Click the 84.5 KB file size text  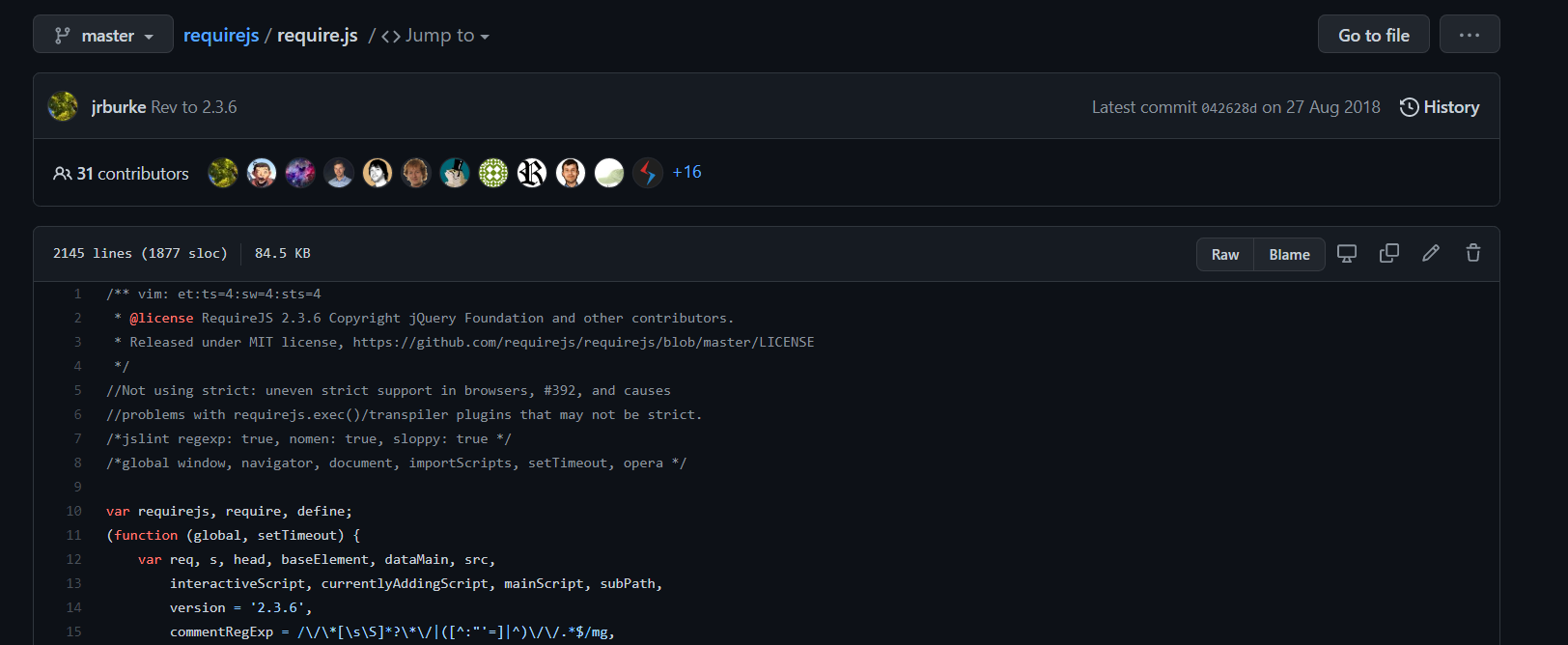(282, 253)
